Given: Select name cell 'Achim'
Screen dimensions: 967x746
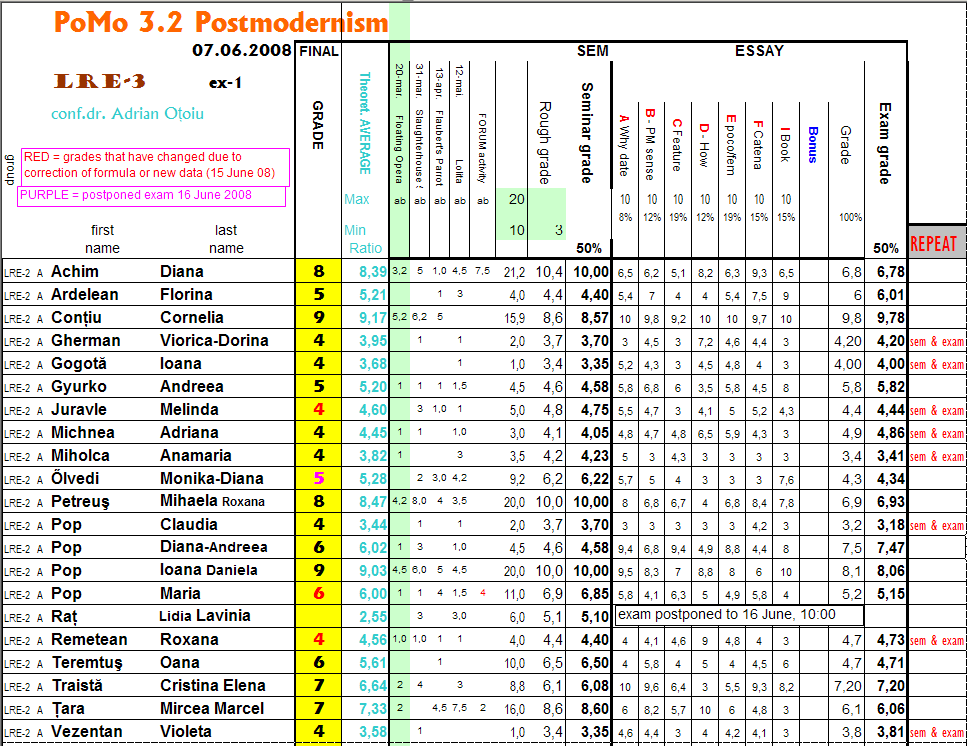Looking at the screenshot, I should click(x=75, y=272).
